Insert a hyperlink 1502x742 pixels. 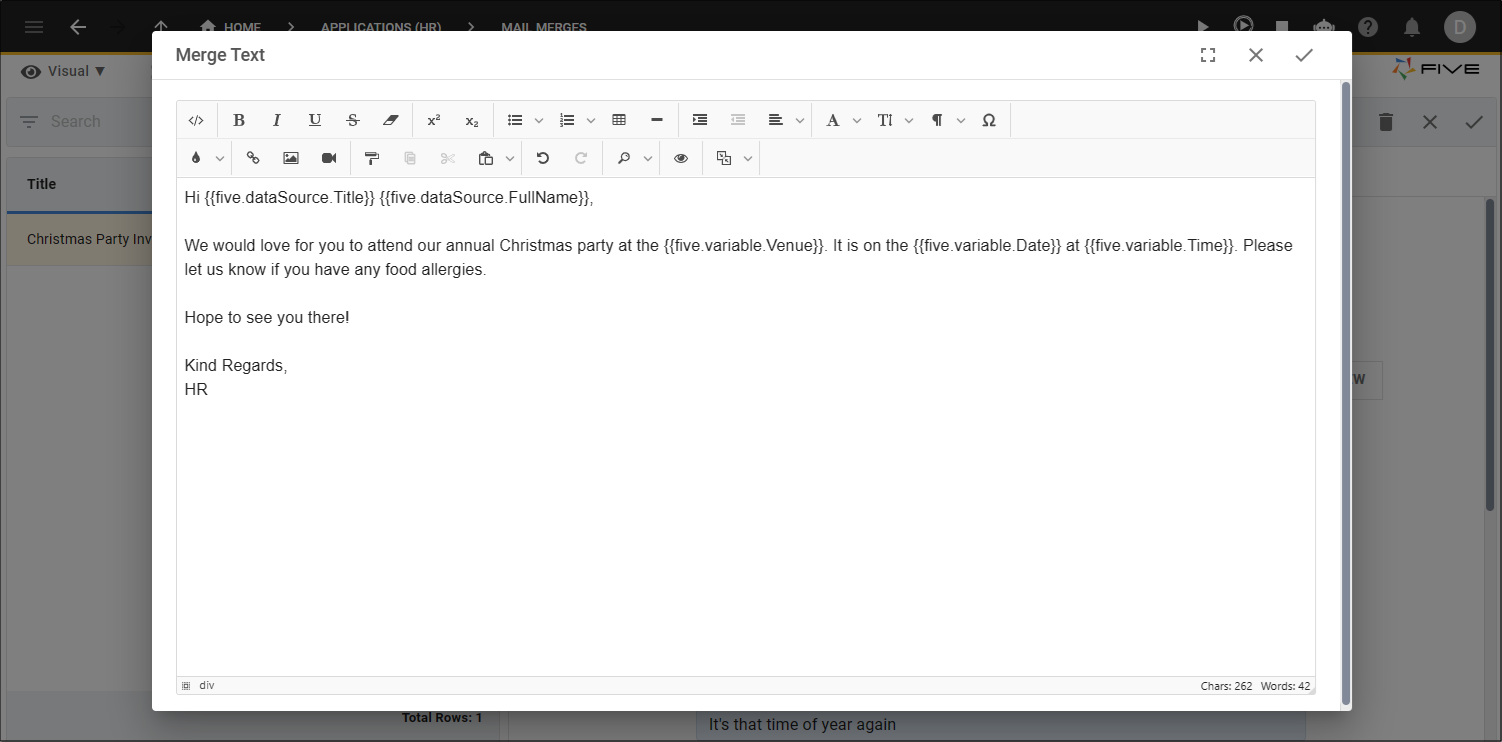(x=253, y=158)
